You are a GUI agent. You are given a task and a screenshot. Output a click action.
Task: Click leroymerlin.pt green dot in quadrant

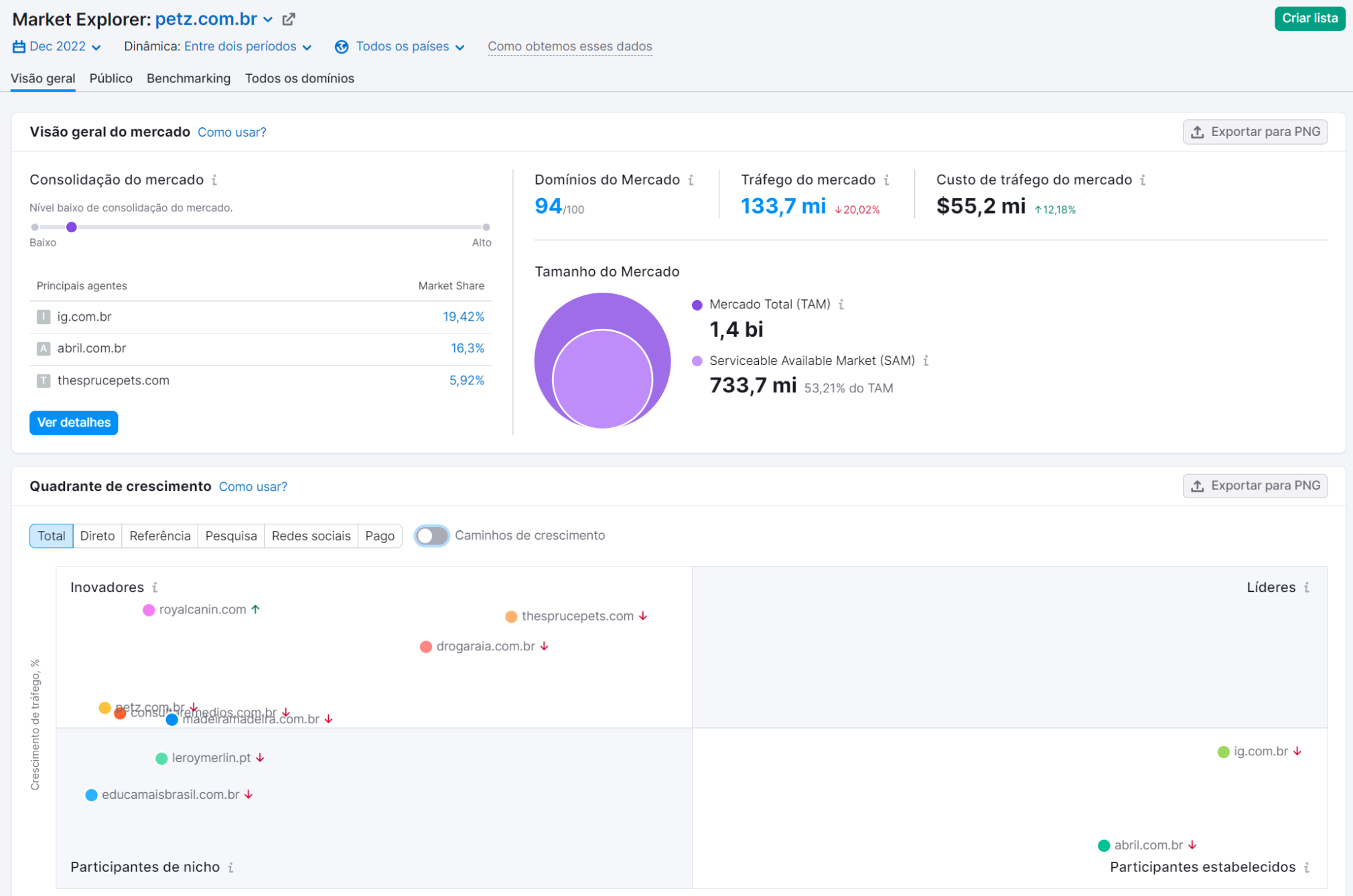[x=161, y=759]
